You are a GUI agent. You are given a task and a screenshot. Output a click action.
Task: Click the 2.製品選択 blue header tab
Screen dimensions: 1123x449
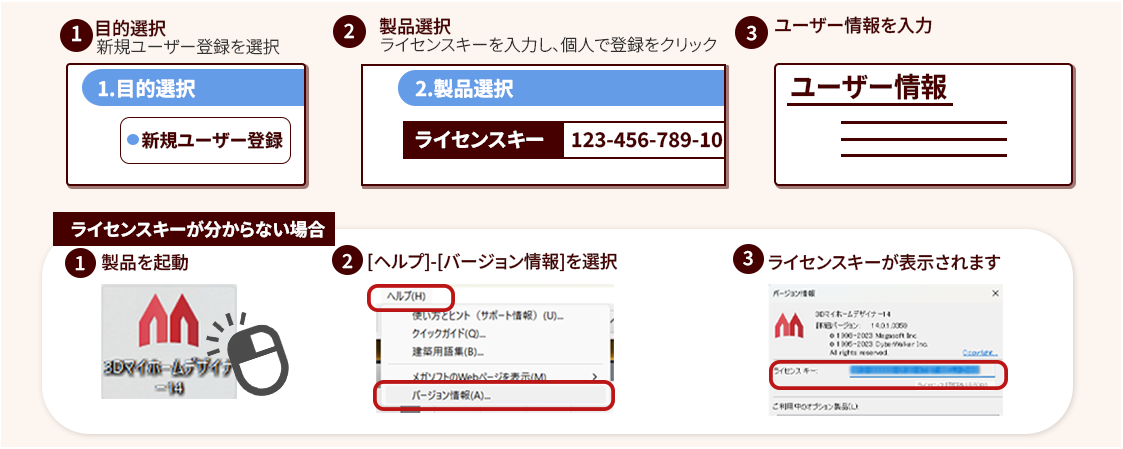560,88
